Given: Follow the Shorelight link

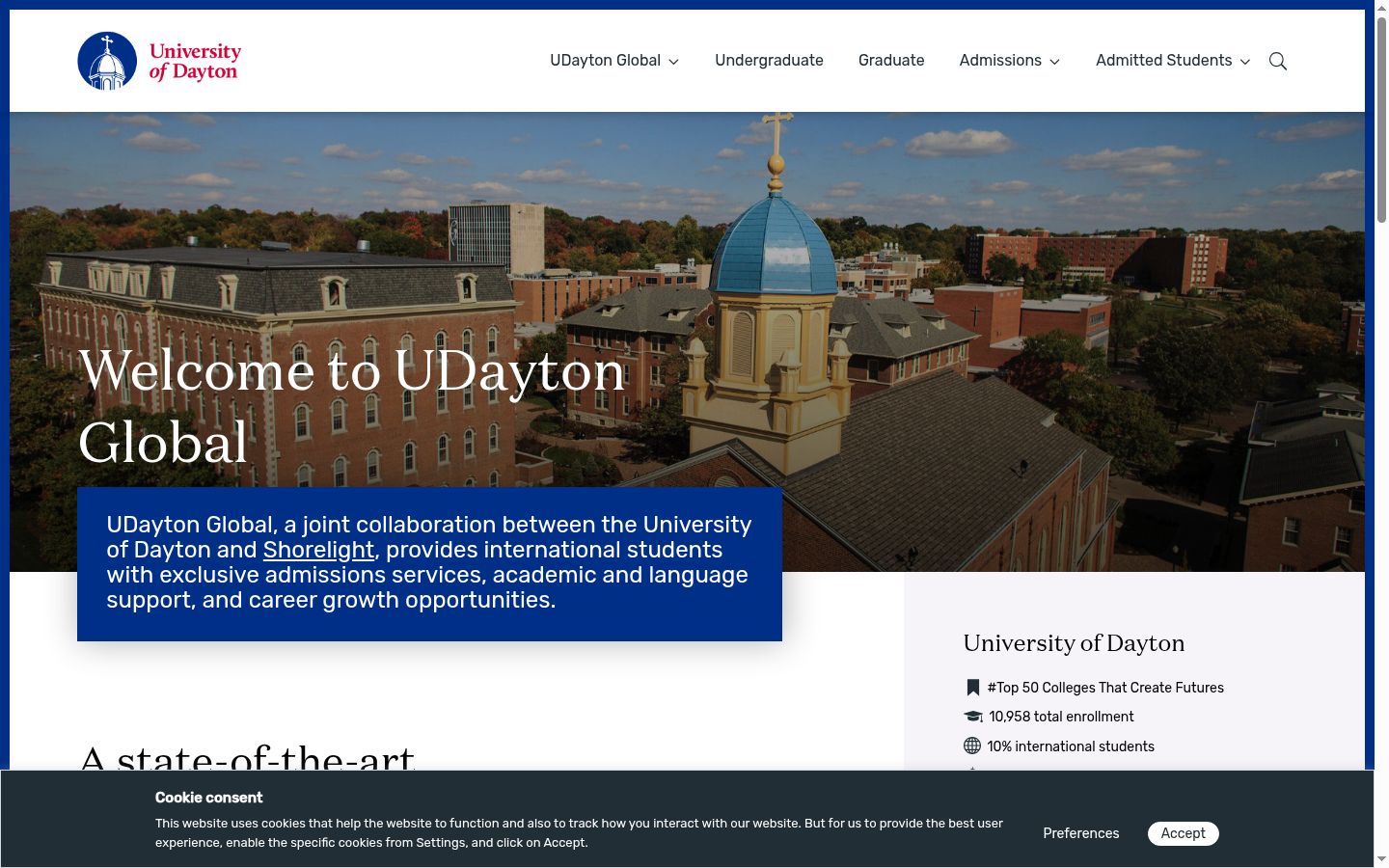Looking at the screenshot, I should [x=318, y=550].
